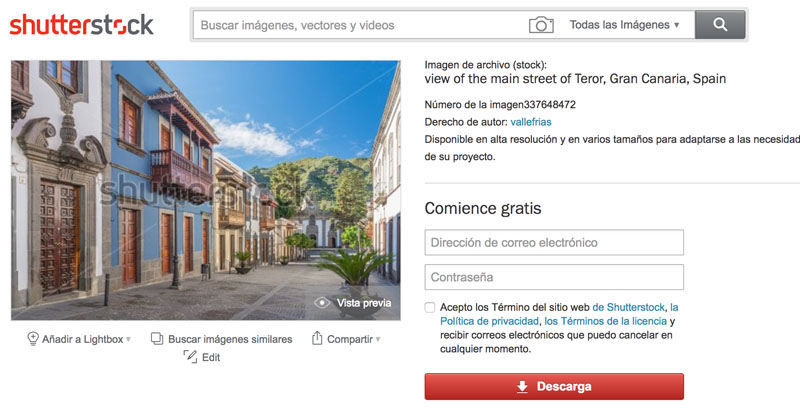Expand the Compartir dropdown arrow
The image size is (800, 413).
point(378,339)
